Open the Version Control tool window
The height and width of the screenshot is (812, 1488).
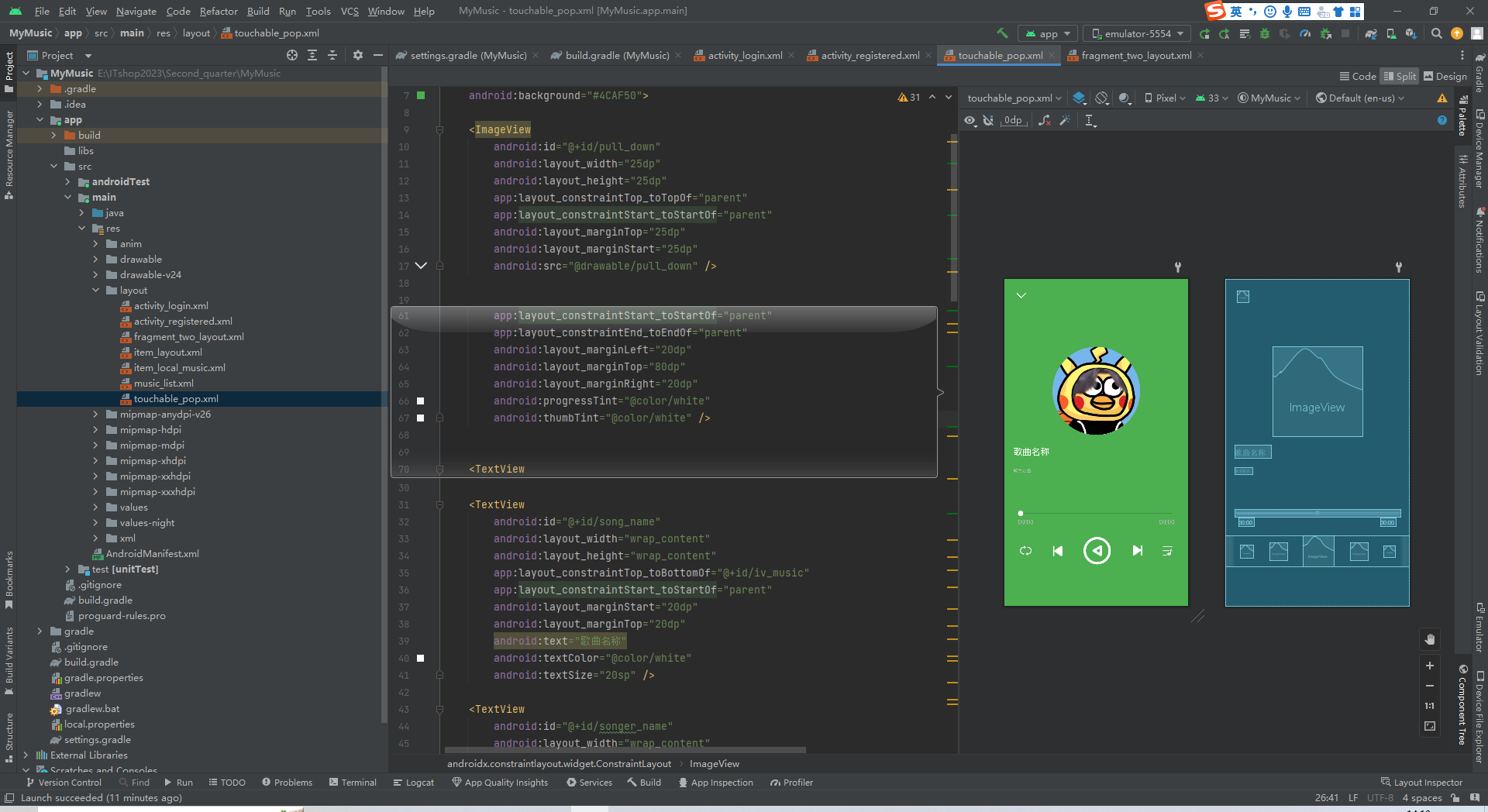coord(64,783)
